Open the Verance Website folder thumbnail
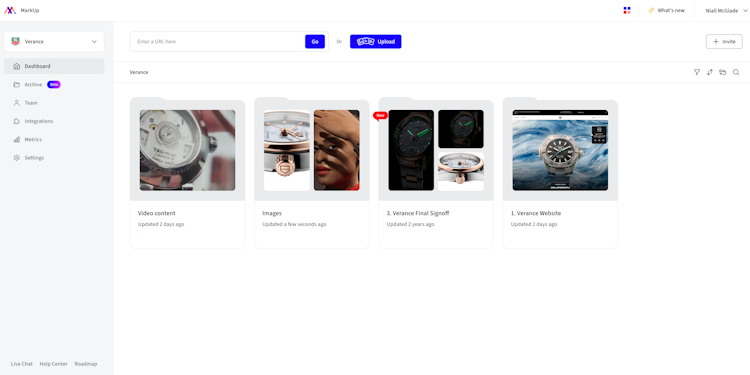Screen dimensions: 750x375 click(560, 150)
